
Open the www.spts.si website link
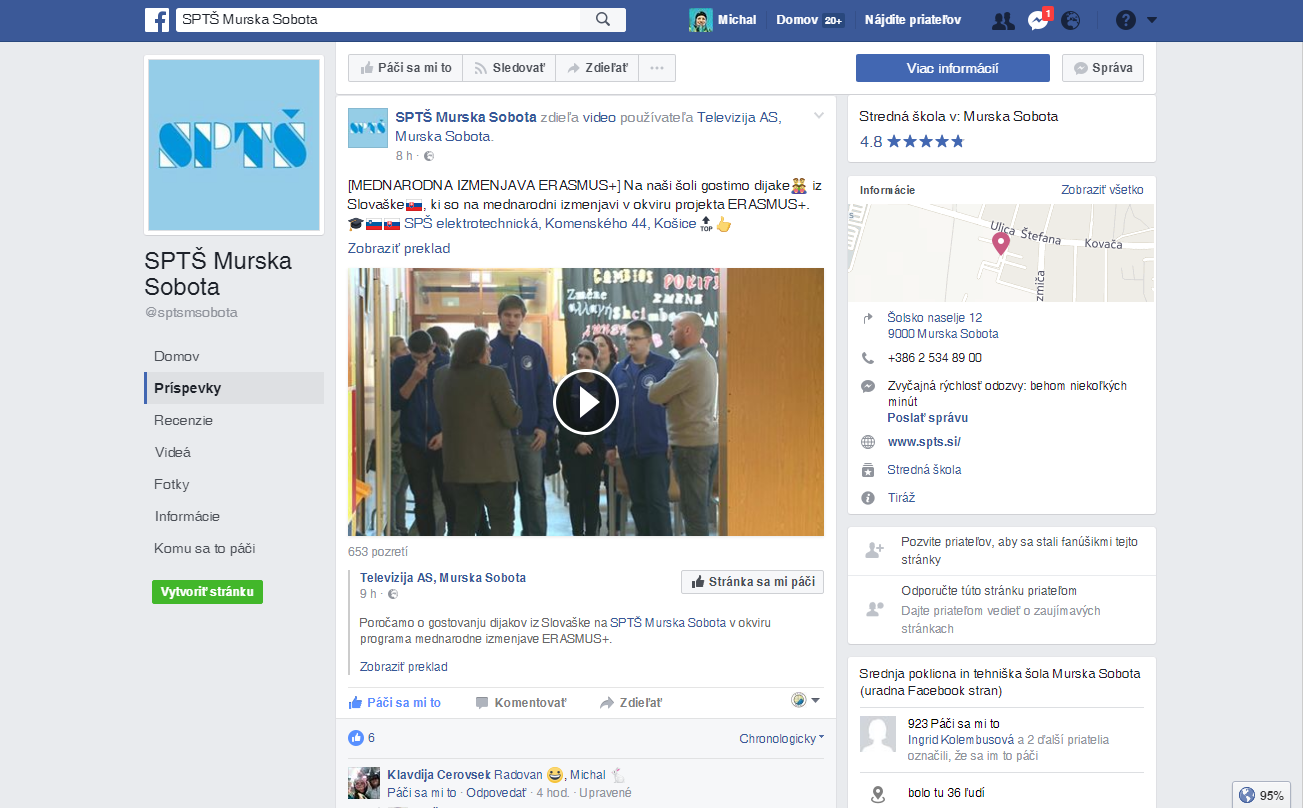click(924, 442)
